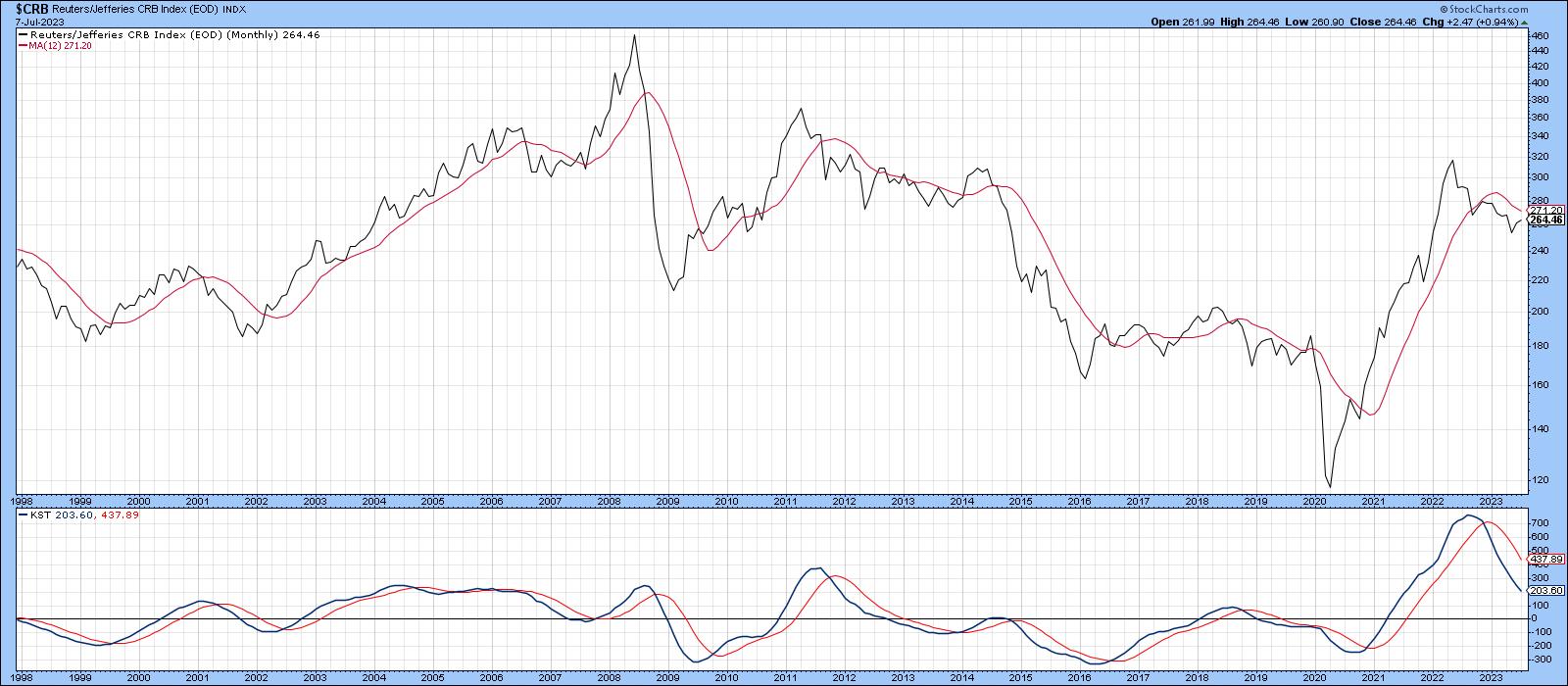The width and height of the screenshot is (1568, 686).
Task: Click the 203.60 flag on the KST axis
Action: (1544, 590)
